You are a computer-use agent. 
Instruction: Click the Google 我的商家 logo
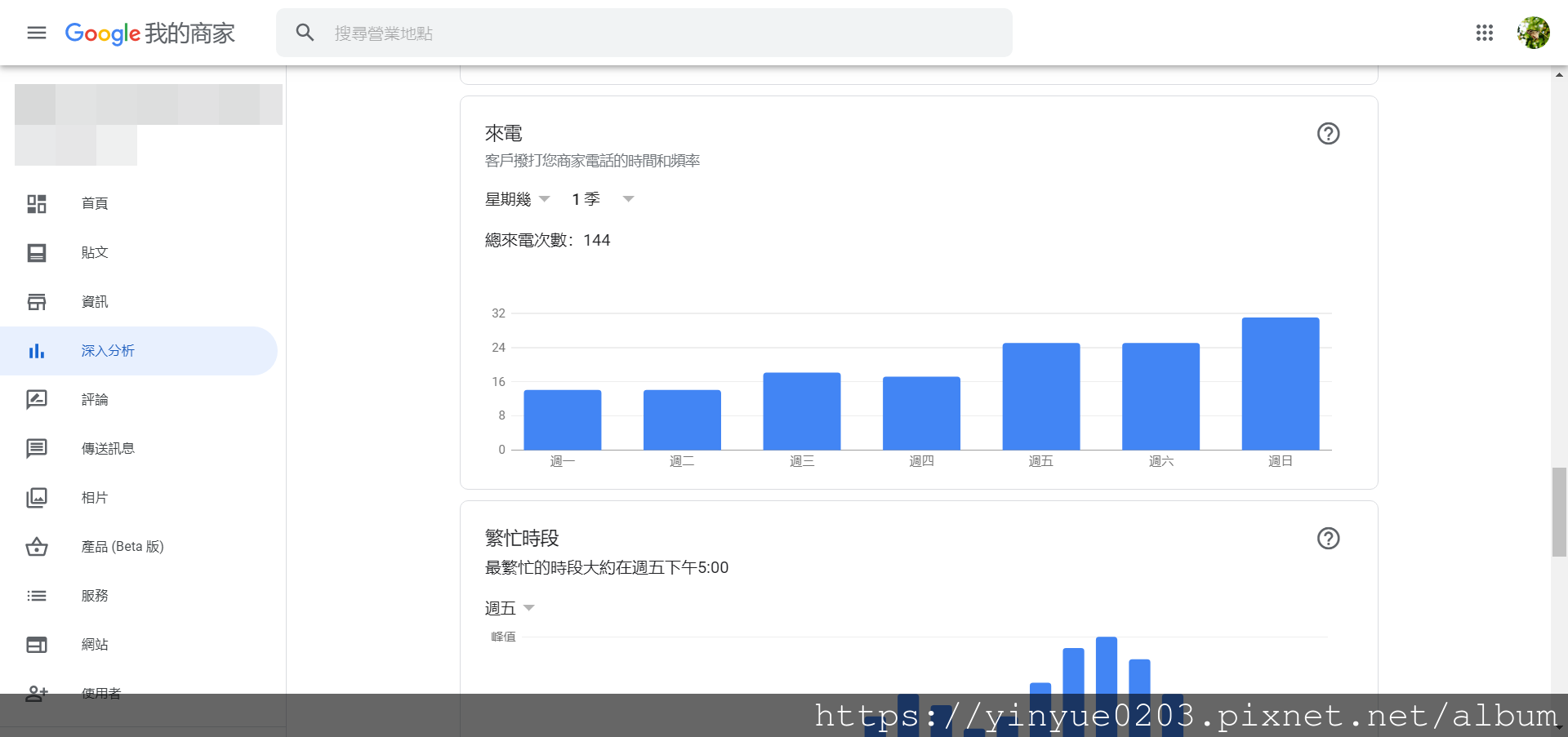click(x=149, y=33)
